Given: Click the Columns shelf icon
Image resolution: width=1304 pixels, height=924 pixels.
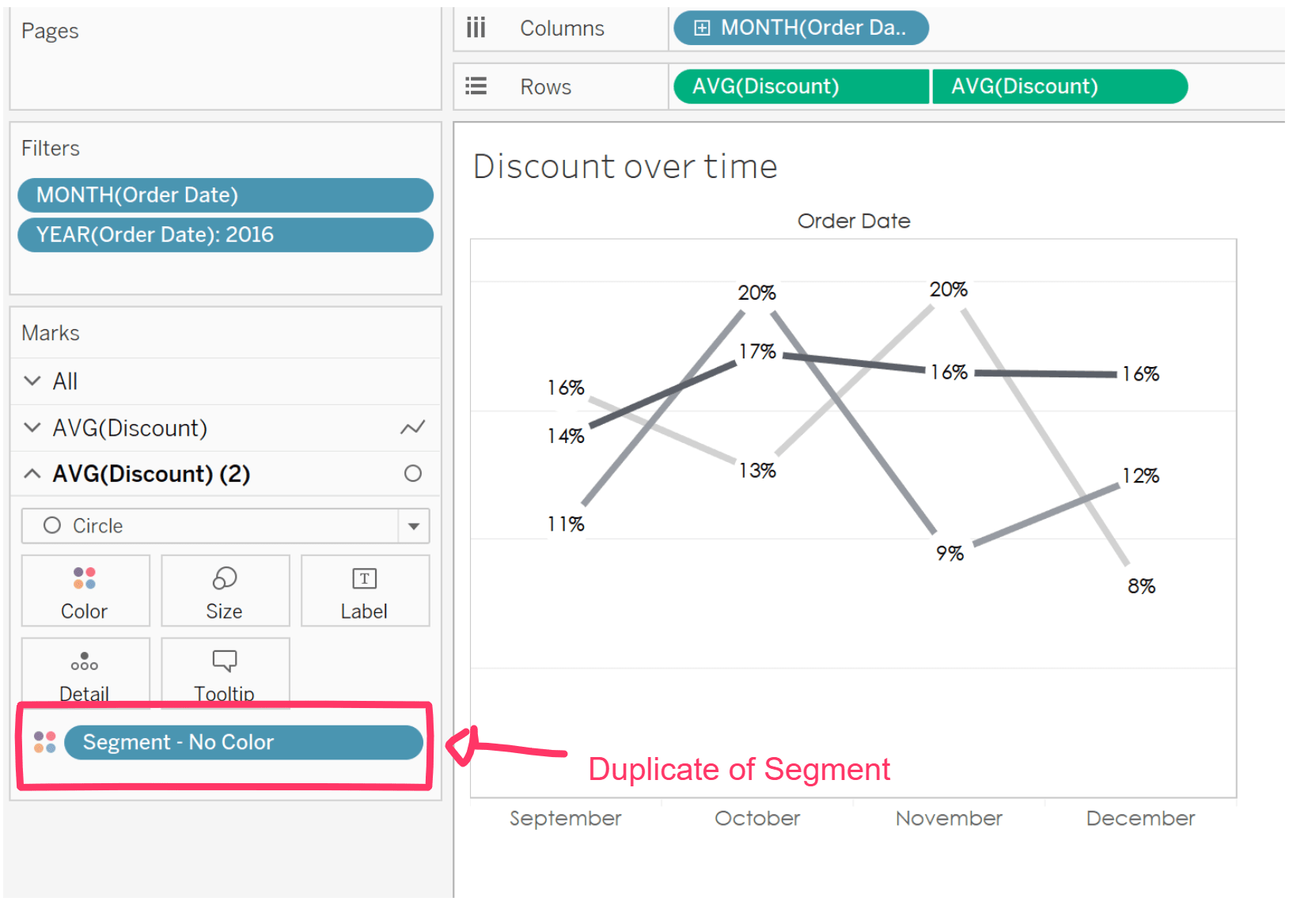Looking at the screenshot, I should click(x=476, y=27).
